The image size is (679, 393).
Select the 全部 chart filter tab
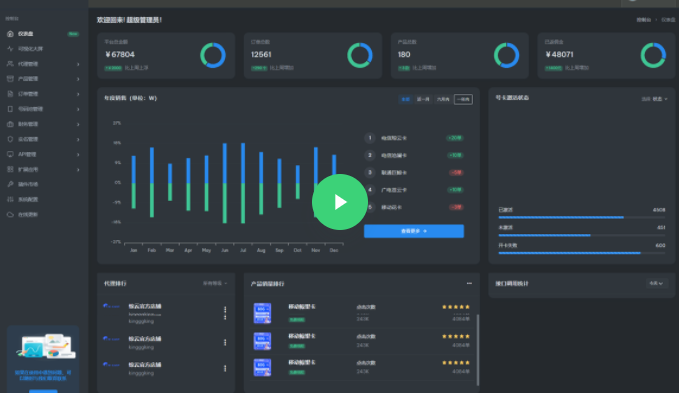(x=405, y=100)
